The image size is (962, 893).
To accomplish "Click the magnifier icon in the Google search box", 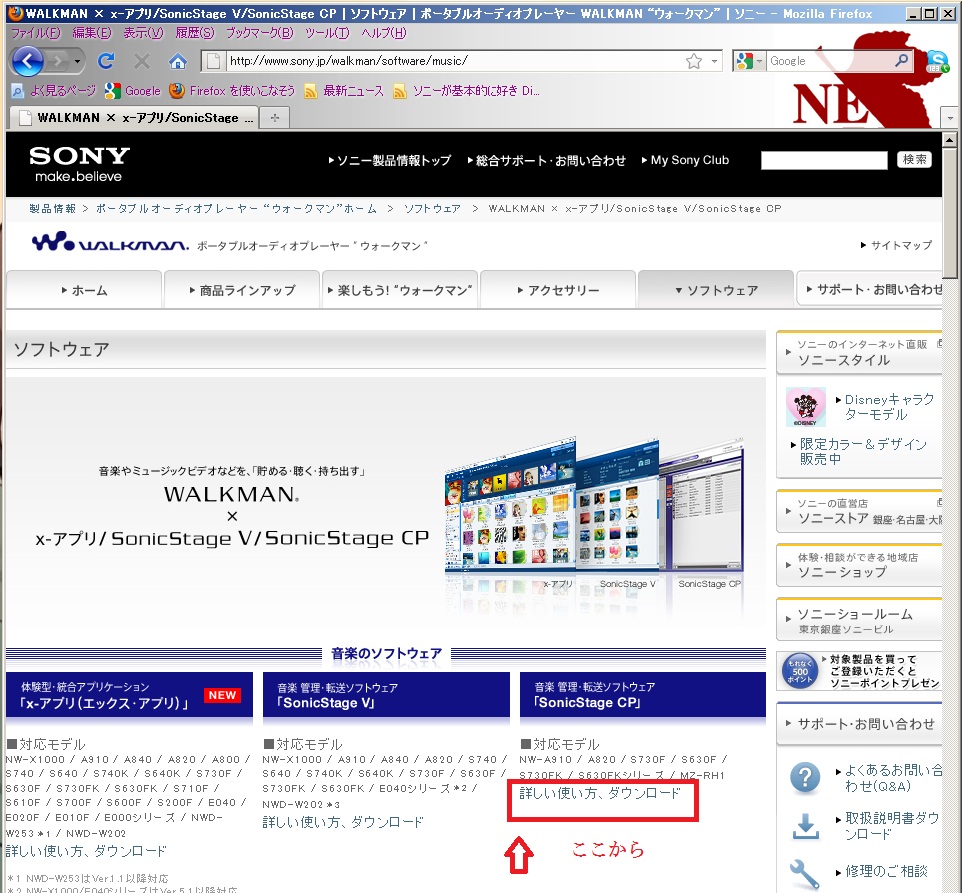I will pos(901,60).
